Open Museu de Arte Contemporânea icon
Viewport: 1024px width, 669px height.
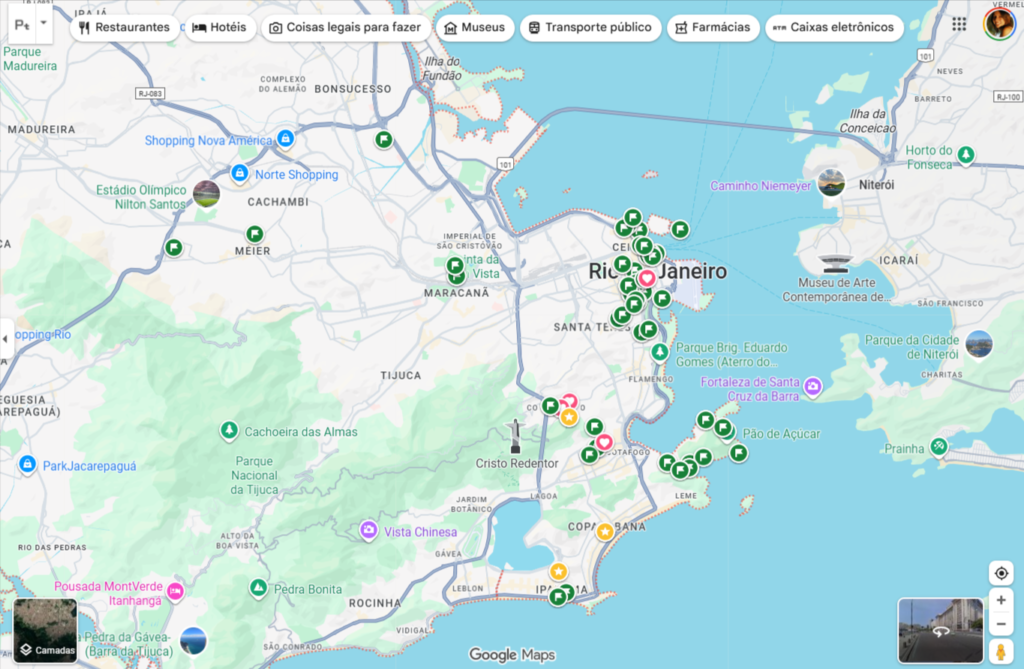835,263
